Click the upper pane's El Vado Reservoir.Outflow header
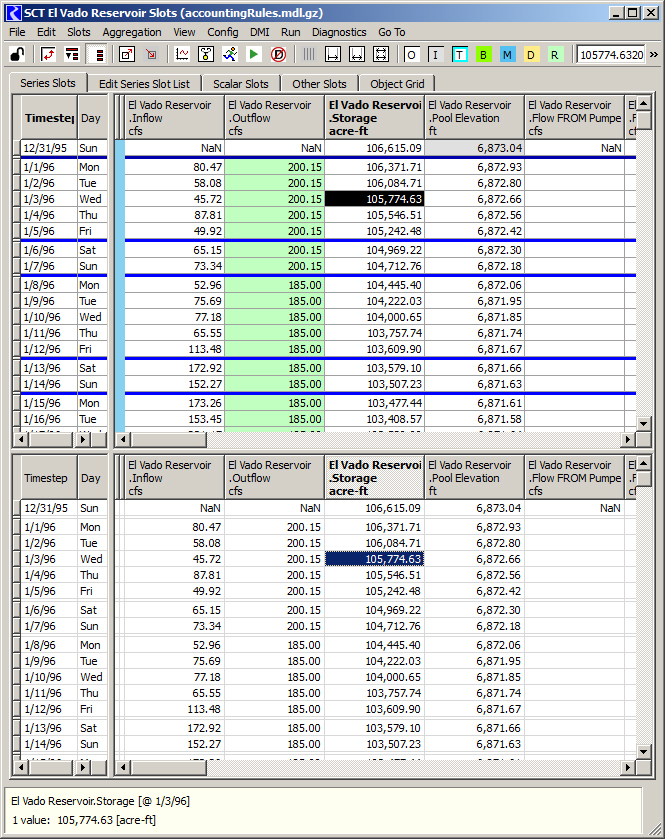Image resolution: width=665 pixels, height=839 pixels. [274, 118]
